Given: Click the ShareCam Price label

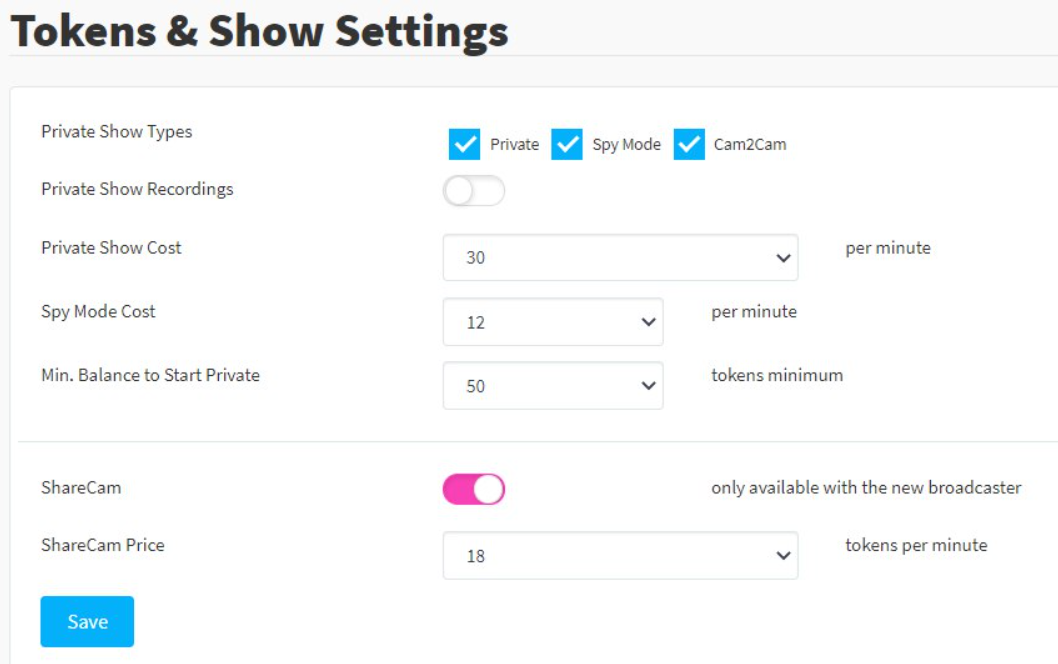Looking at the screenshot, I should (x=103, y=546).
